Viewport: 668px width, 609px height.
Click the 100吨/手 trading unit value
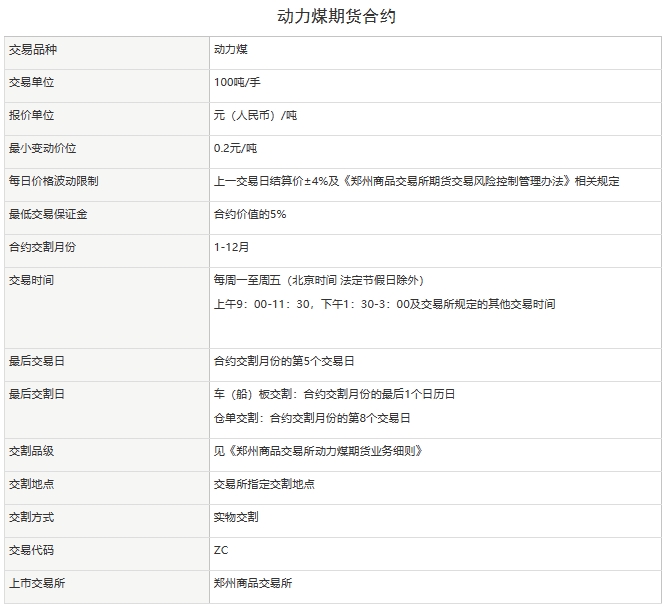point(237,82)
